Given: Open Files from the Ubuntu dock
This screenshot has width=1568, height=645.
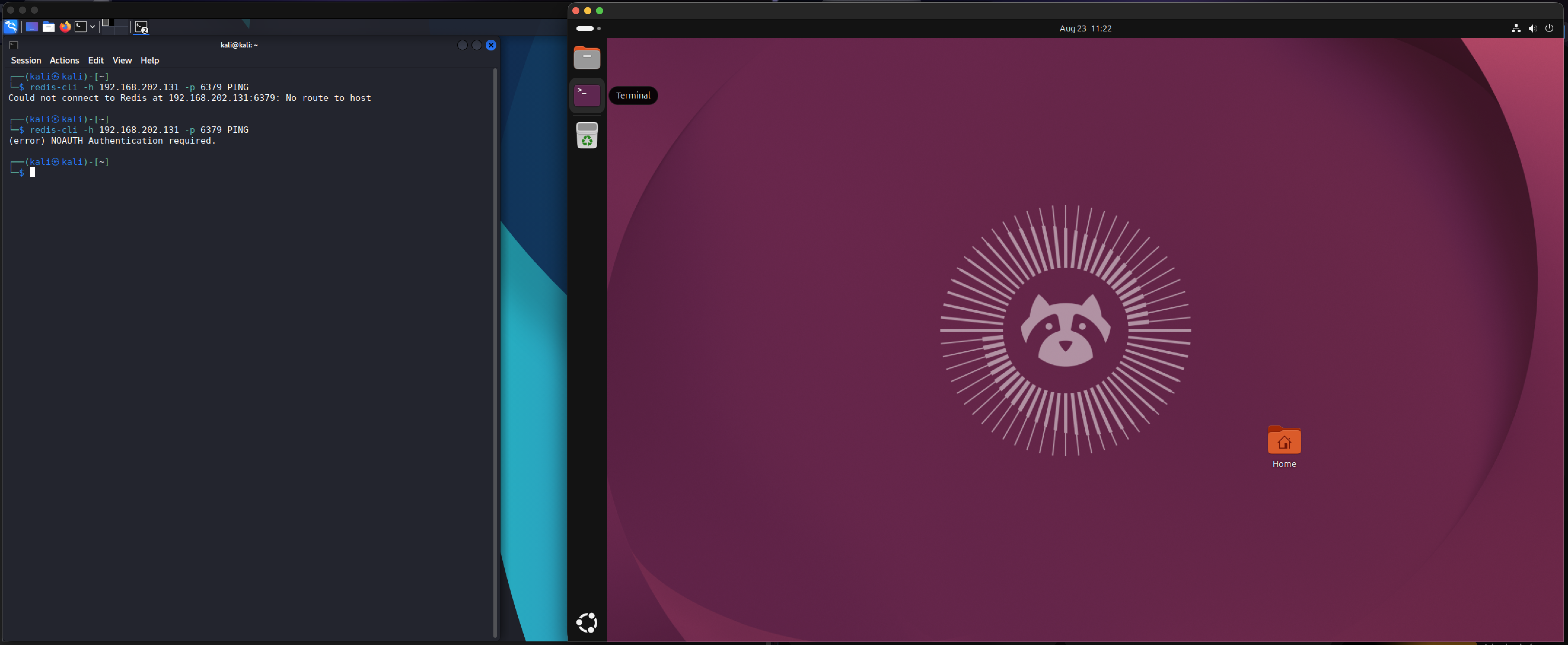Looking at the screenshot, I should [587, 58].
